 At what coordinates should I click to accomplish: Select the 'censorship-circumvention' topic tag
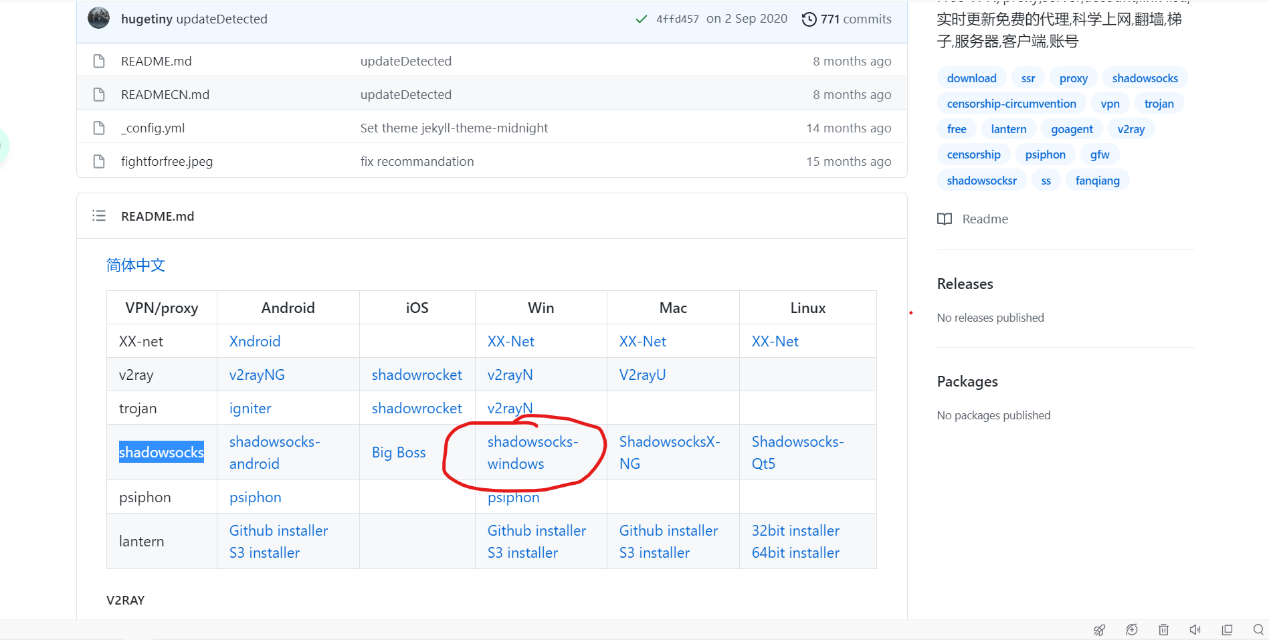click(x=1012, y=104)
